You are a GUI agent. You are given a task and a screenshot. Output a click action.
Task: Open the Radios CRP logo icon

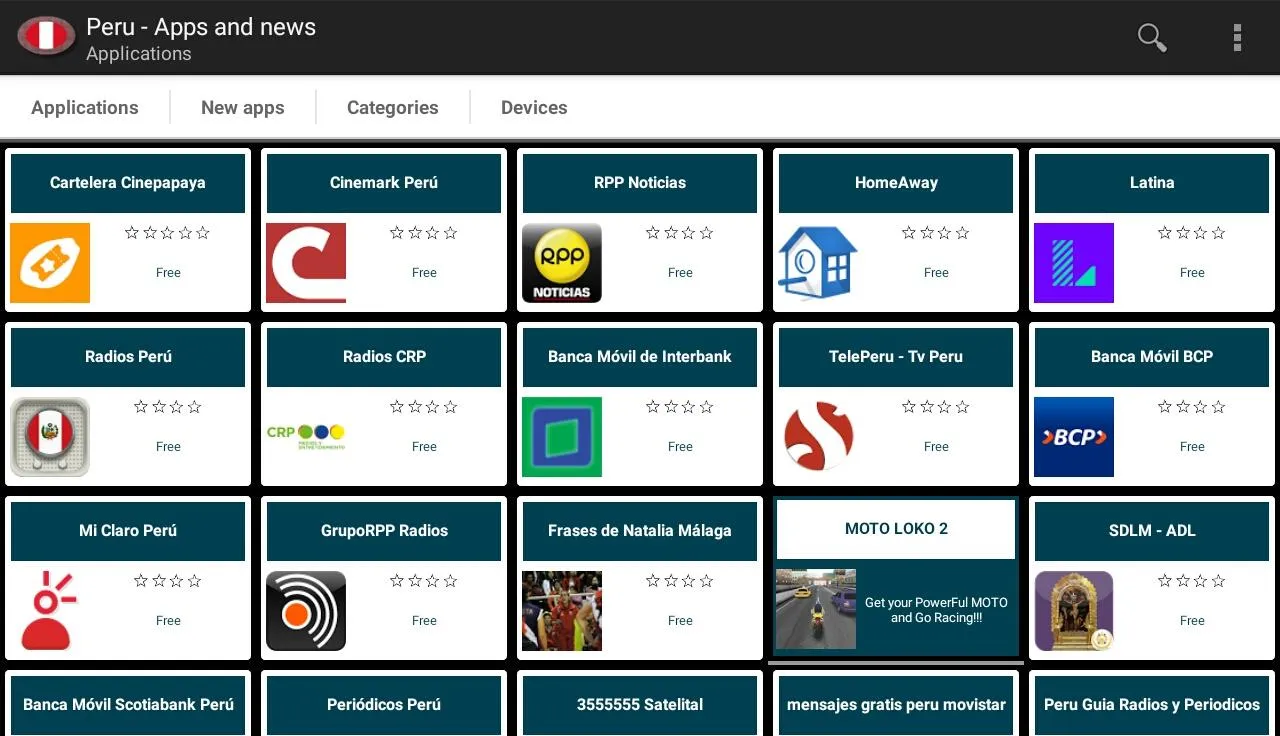(306, 437)
